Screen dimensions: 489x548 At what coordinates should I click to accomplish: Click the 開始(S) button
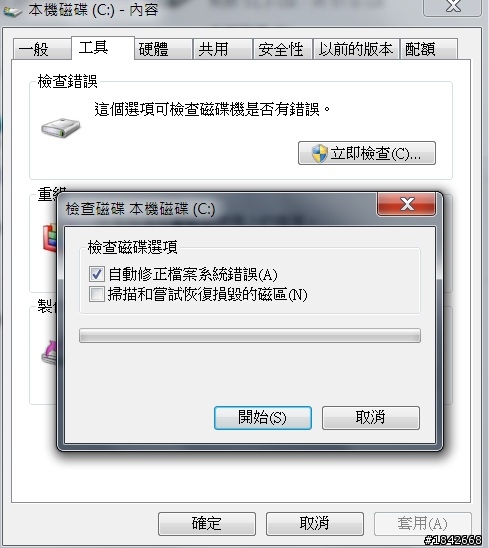tap(263, 418)
